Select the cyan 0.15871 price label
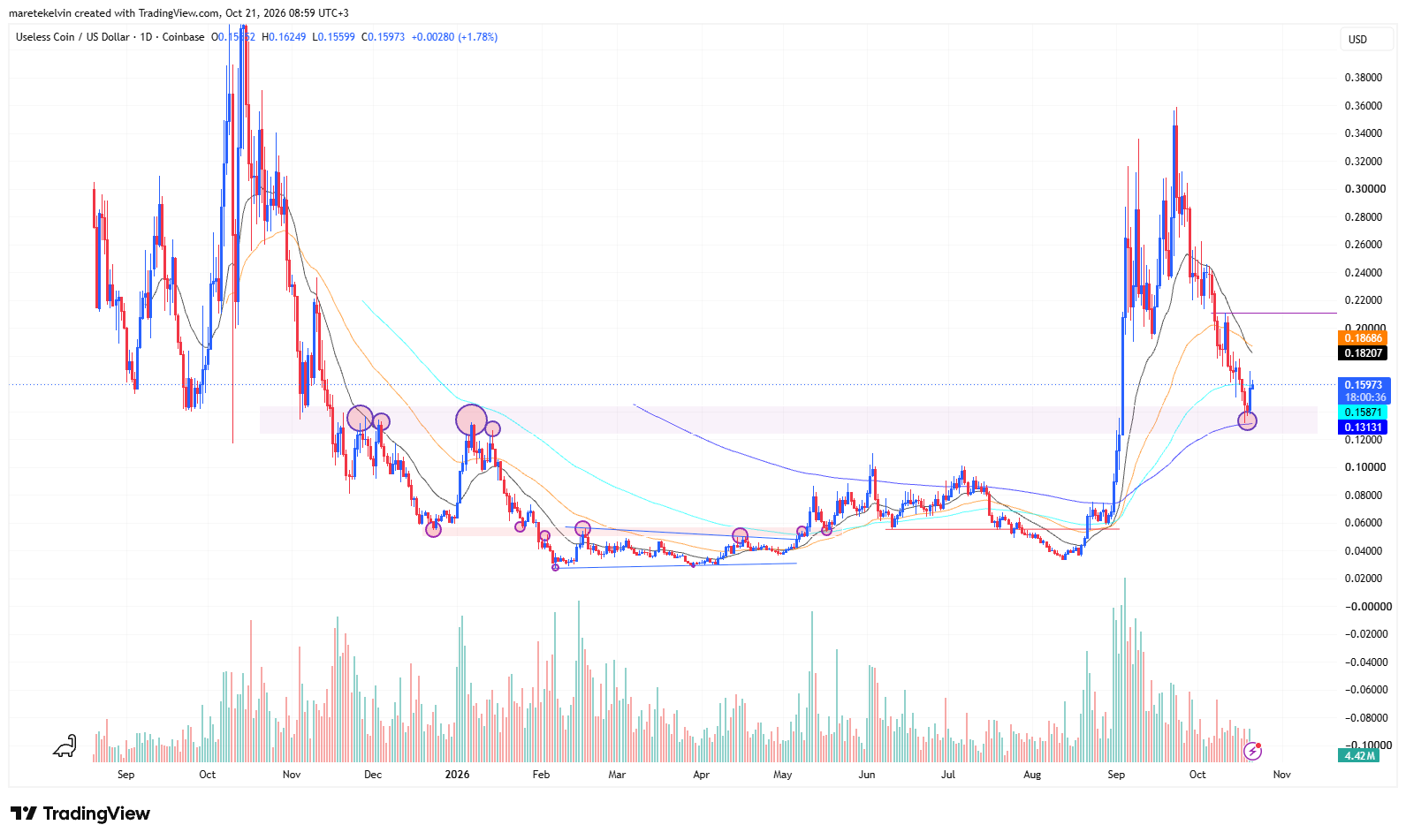The height and width of the screenshot is (840, 1406). (1363, 412)
